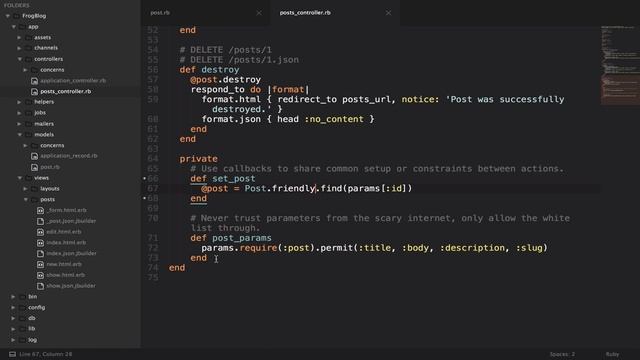The width and height of the screenshot is (640, 360).
Task: Click the panel switcher icon in status bar
Action: pos(12,354)
